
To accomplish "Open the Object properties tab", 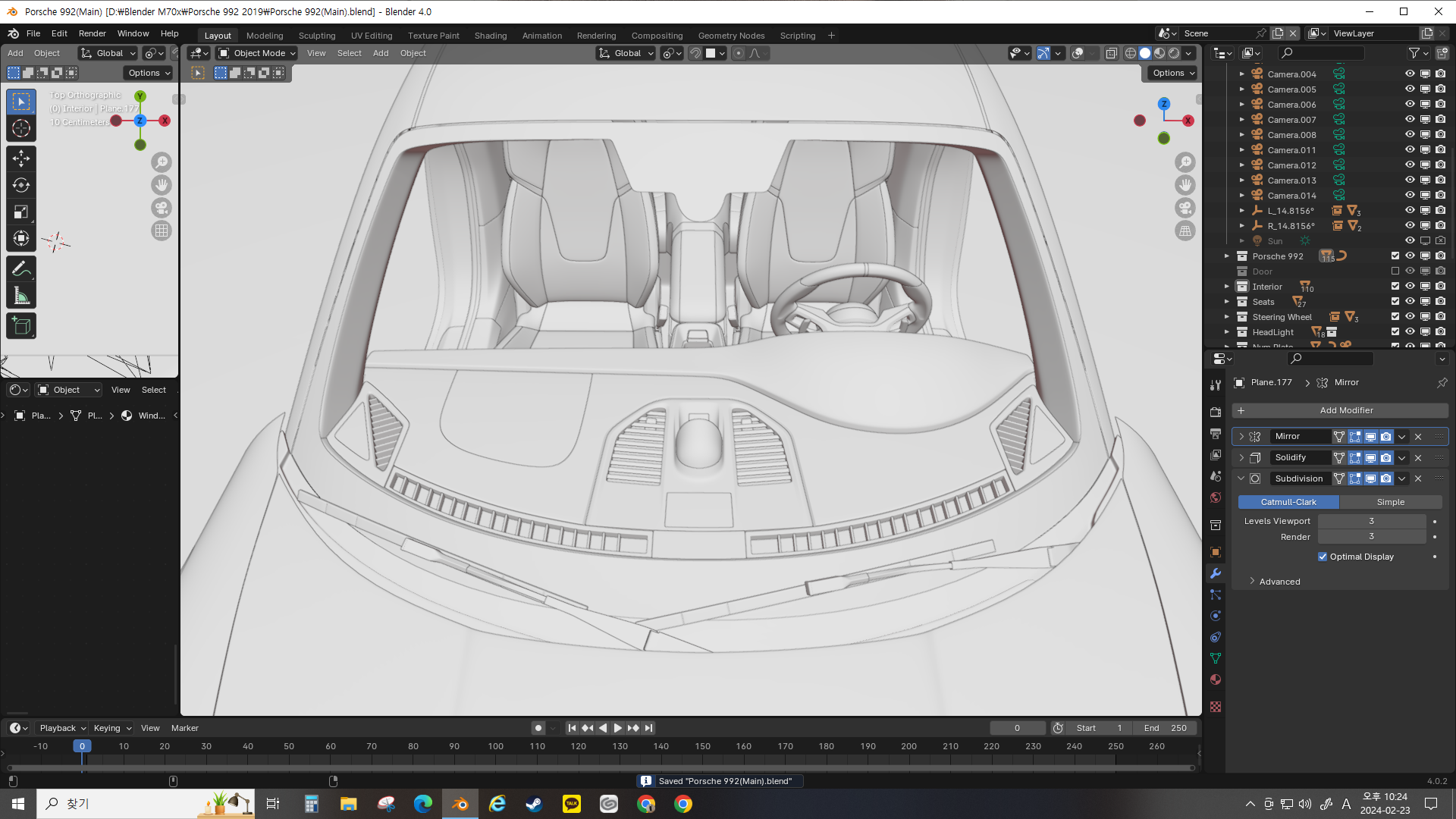I will click(x=1216, y=552).
